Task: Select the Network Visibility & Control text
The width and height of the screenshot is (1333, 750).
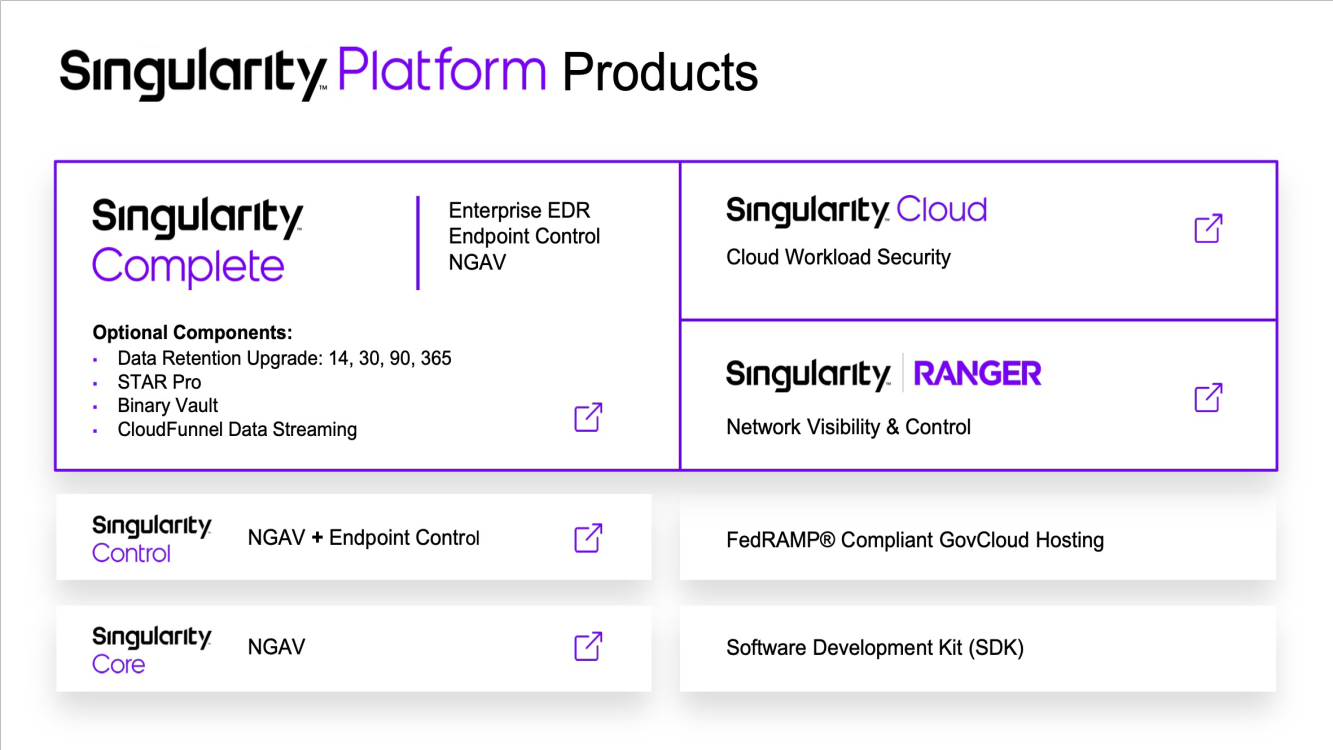Action: (x=848, y=427)
